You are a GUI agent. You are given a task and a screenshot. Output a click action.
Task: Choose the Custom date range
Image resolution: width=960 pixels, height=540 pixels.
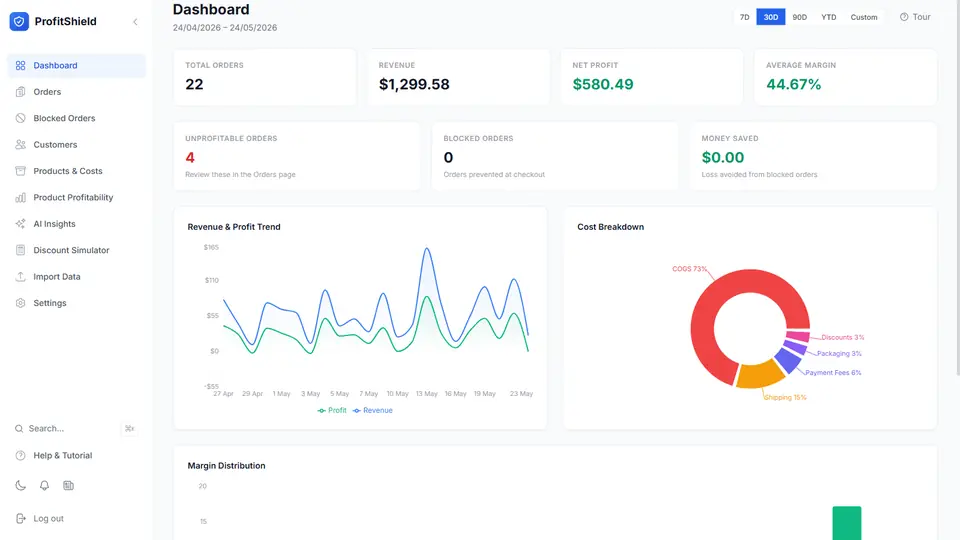(x=864, y=17)
